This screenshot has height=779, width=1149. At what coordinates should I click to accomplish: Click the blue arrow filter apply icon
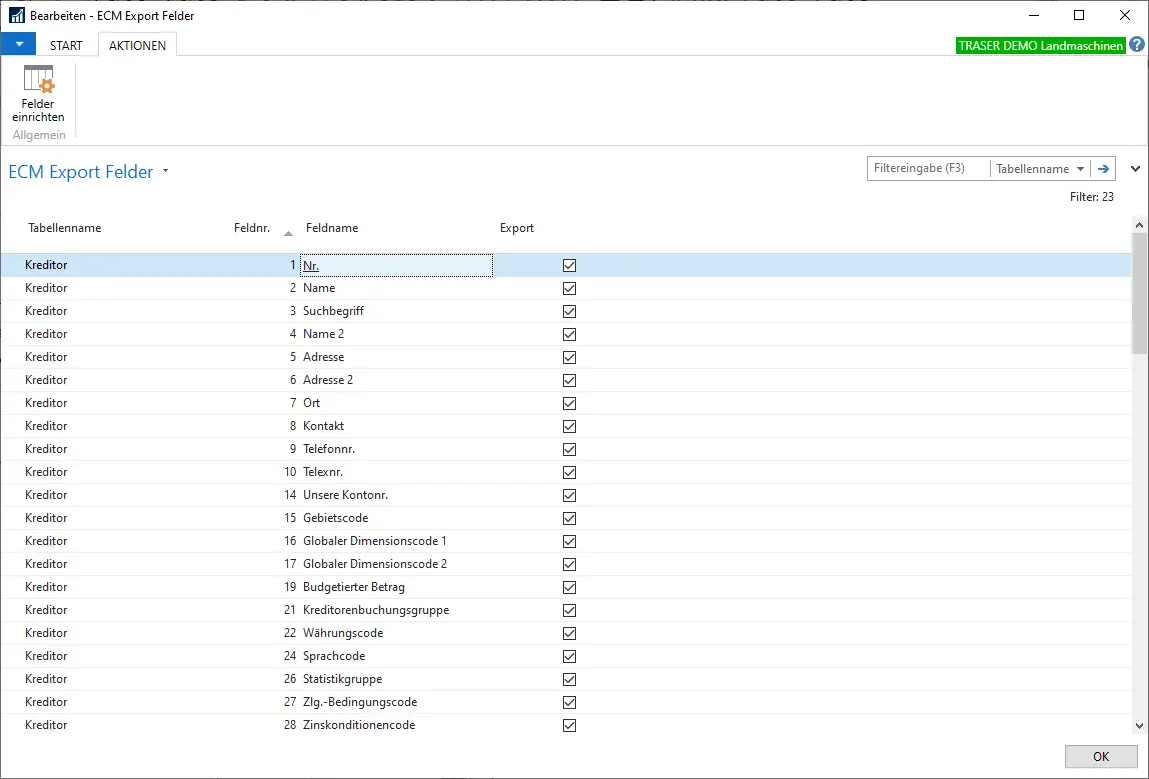point(1103,169)
